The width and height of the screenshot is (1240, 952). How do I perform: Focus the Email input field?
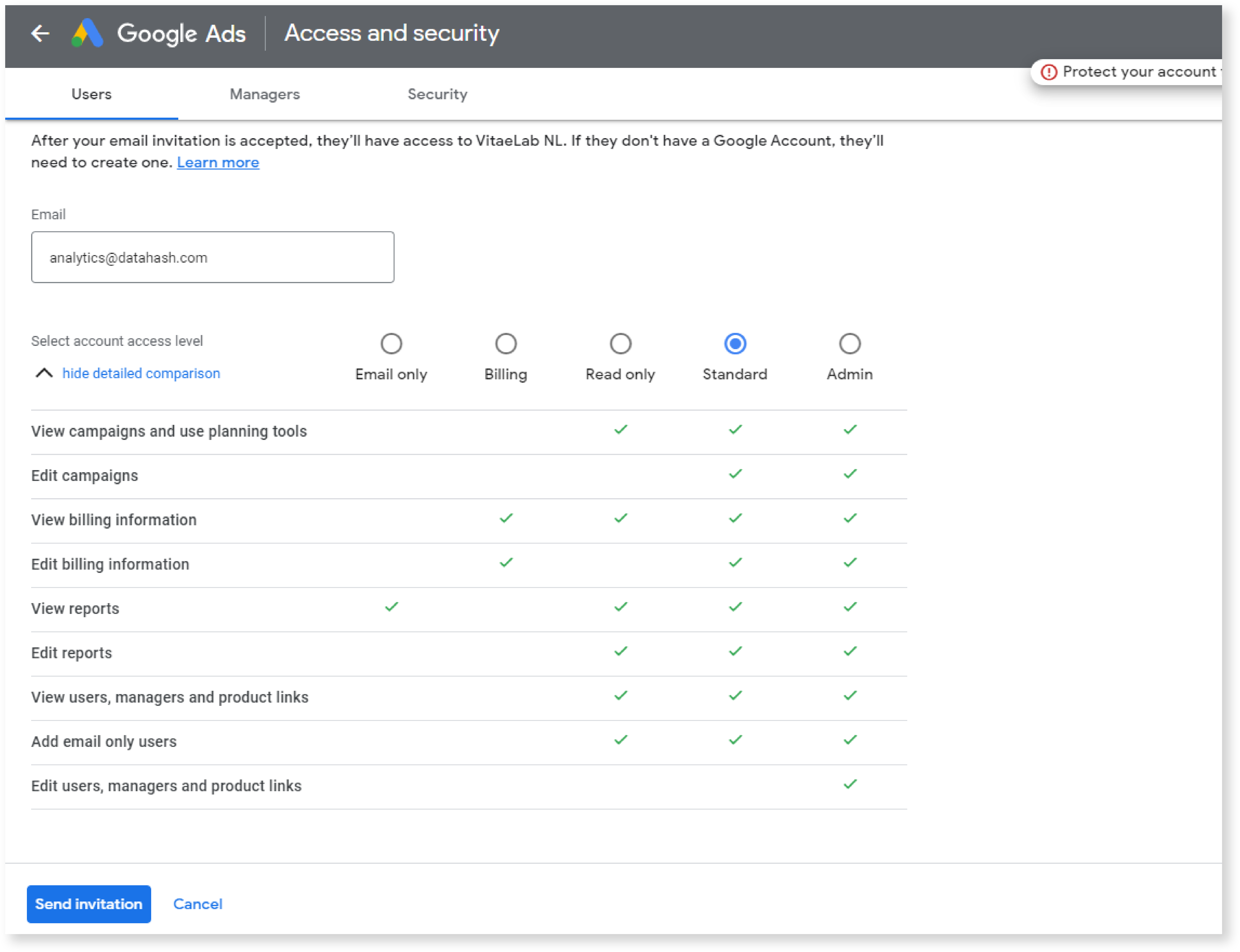point(212,257)
